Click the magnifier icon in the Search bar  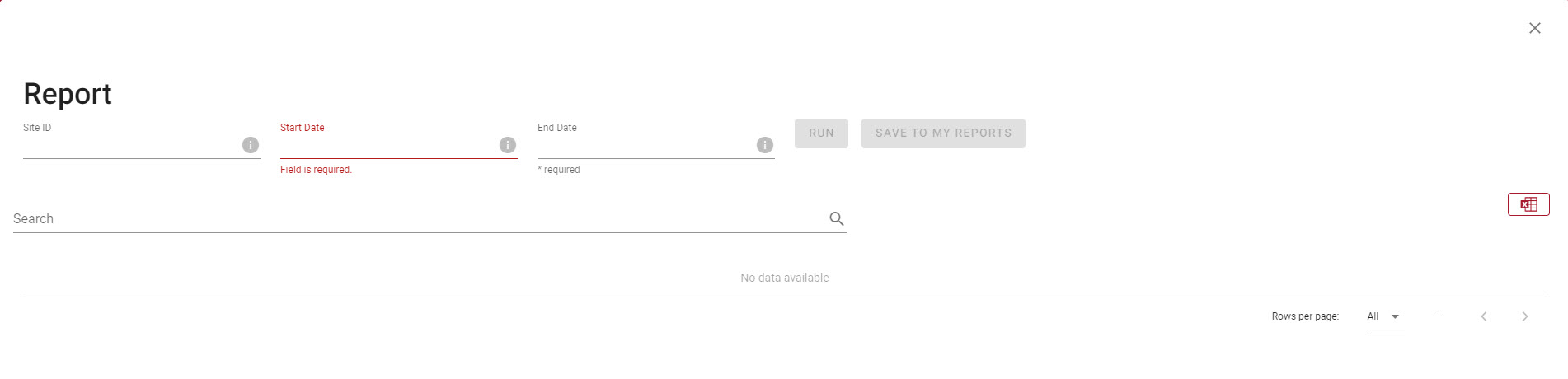pos(837,218)
